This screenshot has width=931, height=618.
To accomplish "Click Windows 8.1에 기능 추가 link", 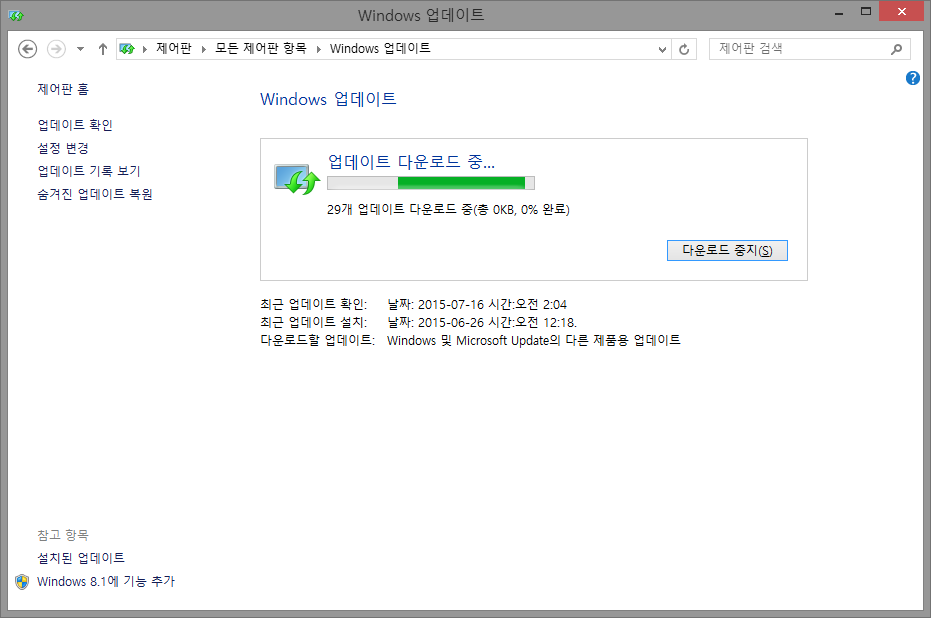I will 106,581.
